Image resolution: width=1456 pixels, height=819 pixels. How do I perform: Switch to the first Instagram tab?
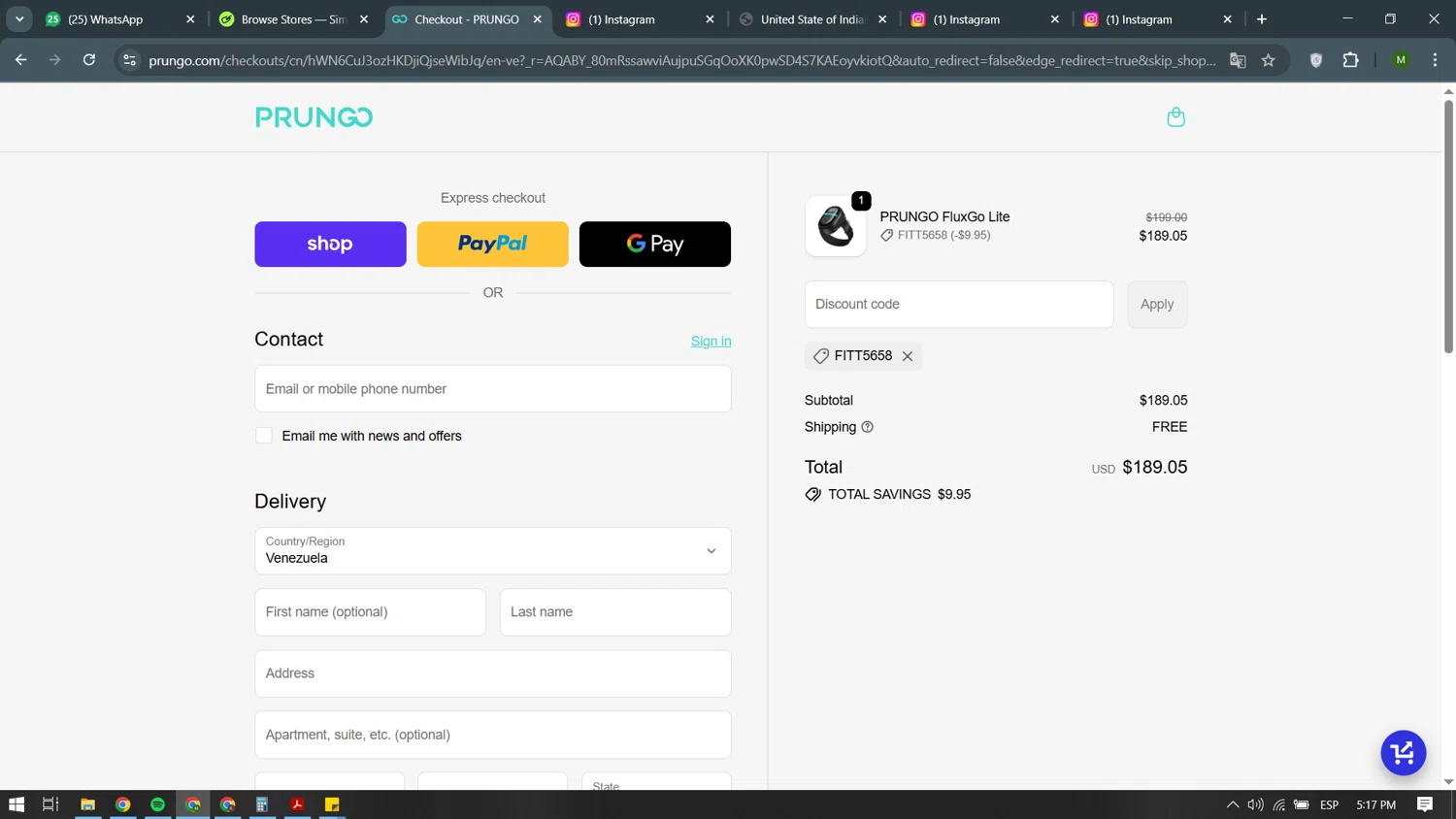coord(641,19)
